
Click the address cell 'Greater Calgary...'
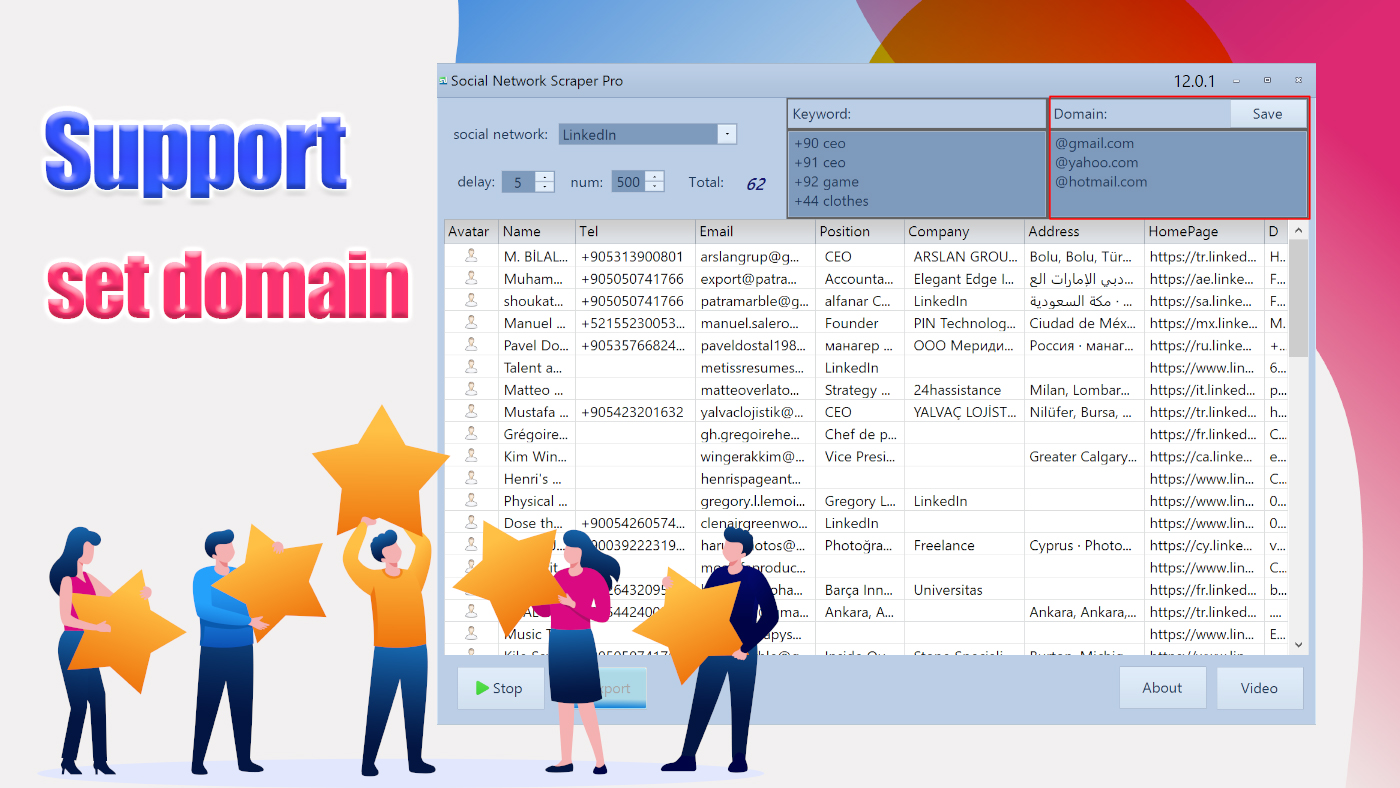[x=1083, y=456]
